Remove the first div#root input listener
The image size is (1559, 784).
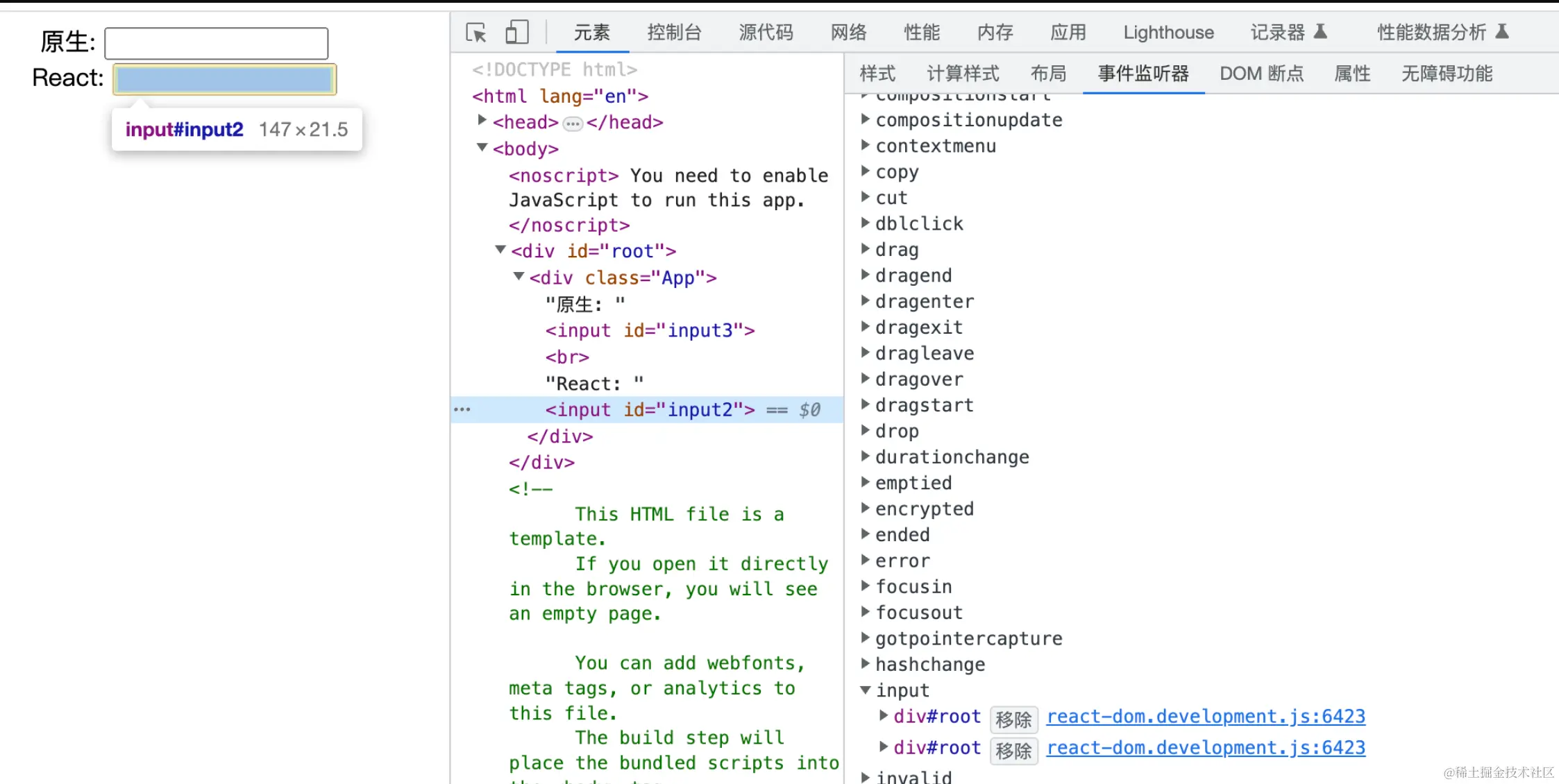[x=1013, y=719]
